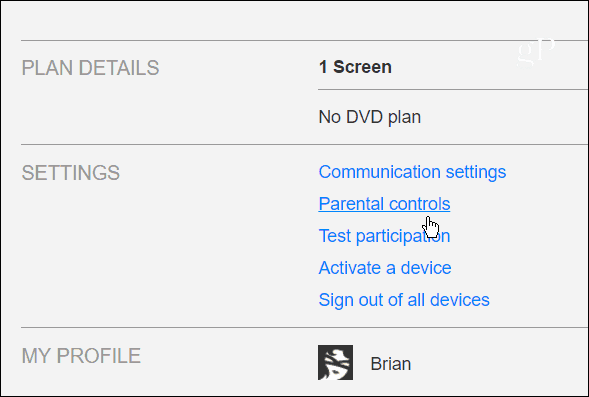Click the word 'Communication' in settings links
This screenshot has width=589, height=397.
coord(379,172)
